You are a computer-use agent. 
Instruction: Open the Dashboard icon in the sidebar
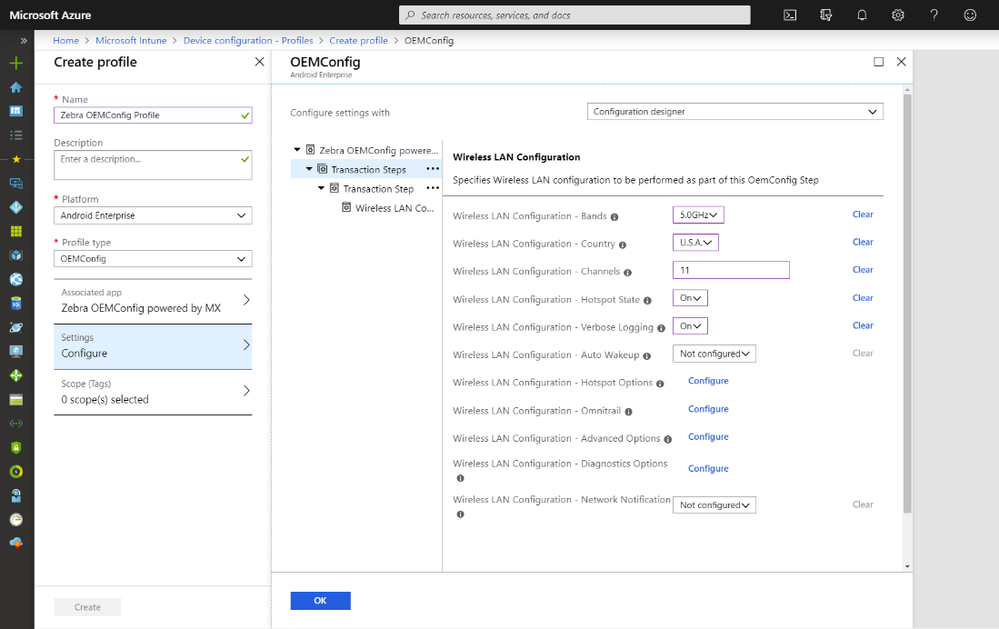[x=17, y=111]
